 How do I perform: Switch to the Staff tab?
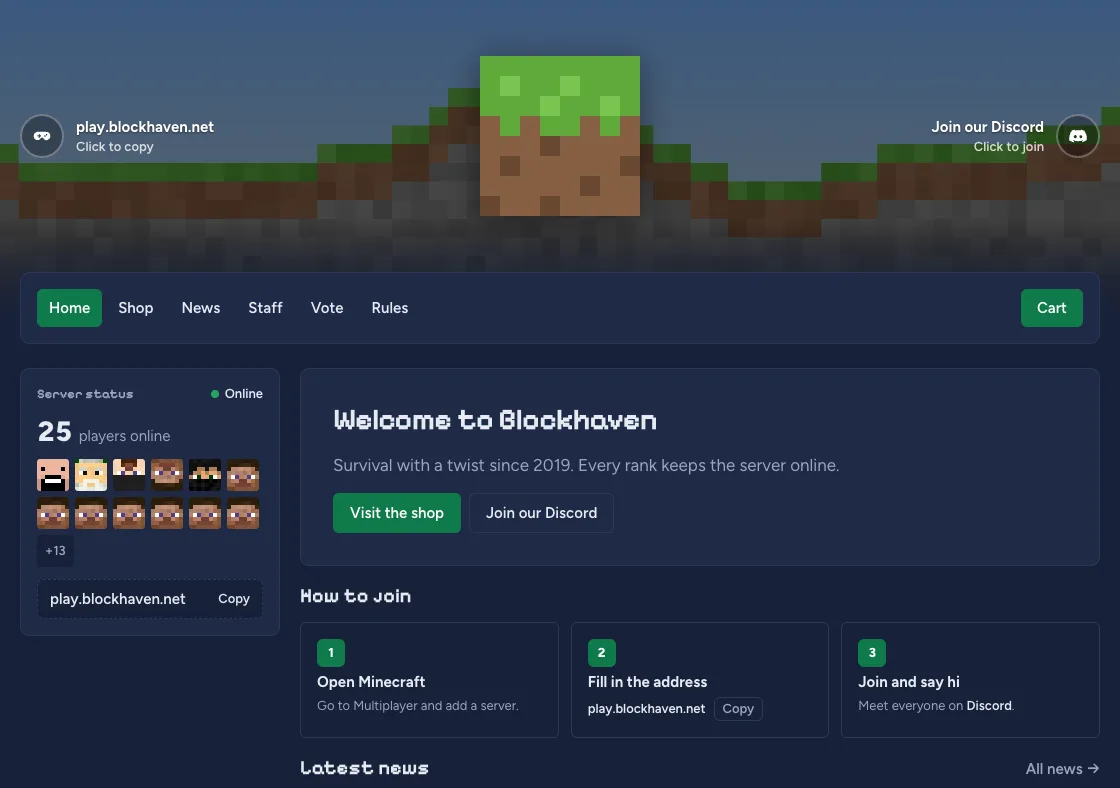coord(265,308)
